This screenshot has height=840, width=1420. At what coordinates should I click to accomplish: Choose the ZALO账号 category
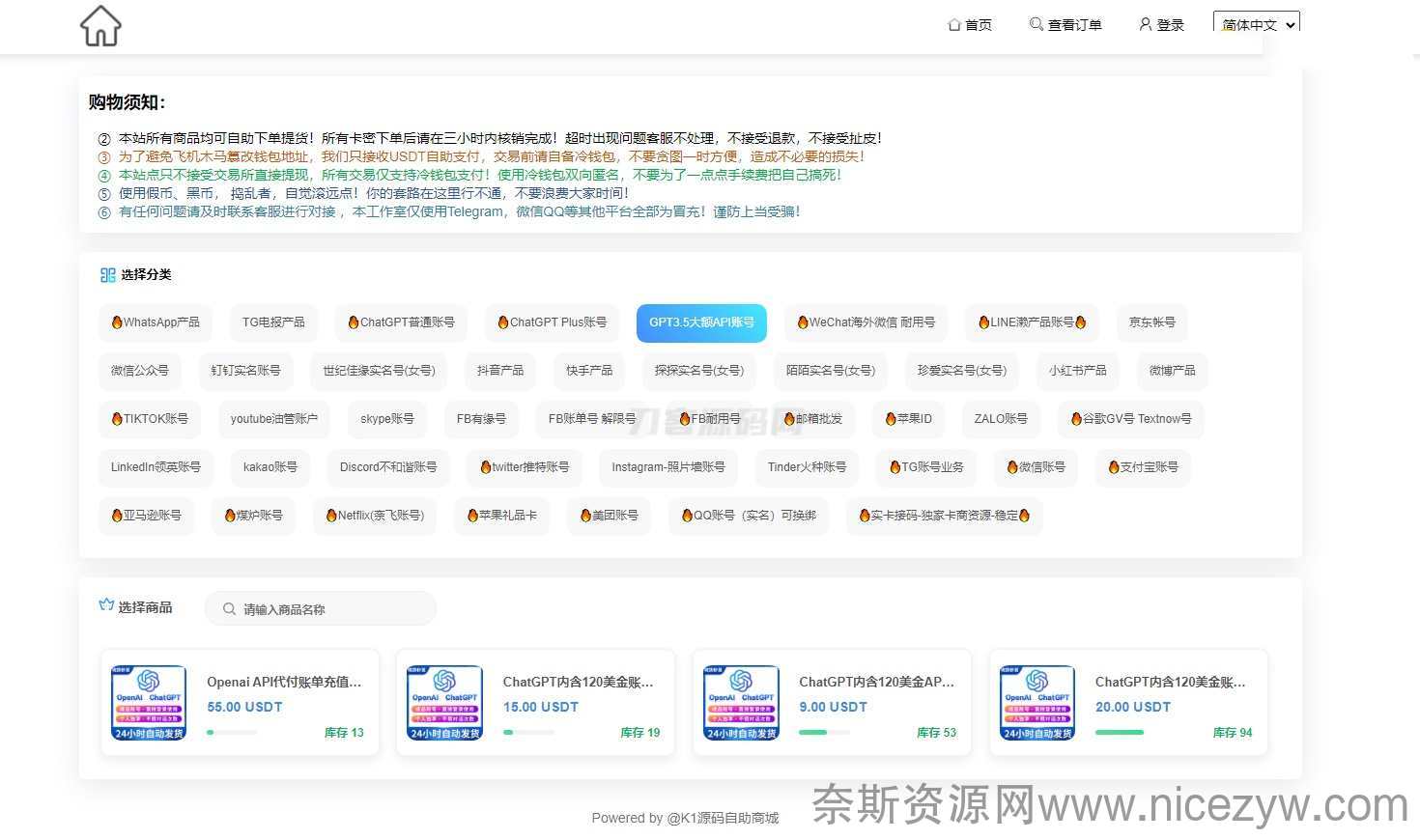[x=1001, y=419]
